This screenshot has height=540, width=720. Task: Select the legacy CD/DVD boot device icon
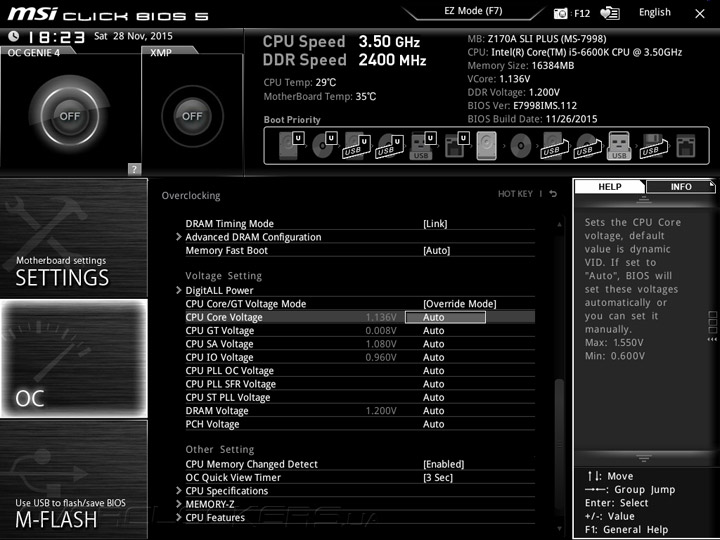[520, 146]
